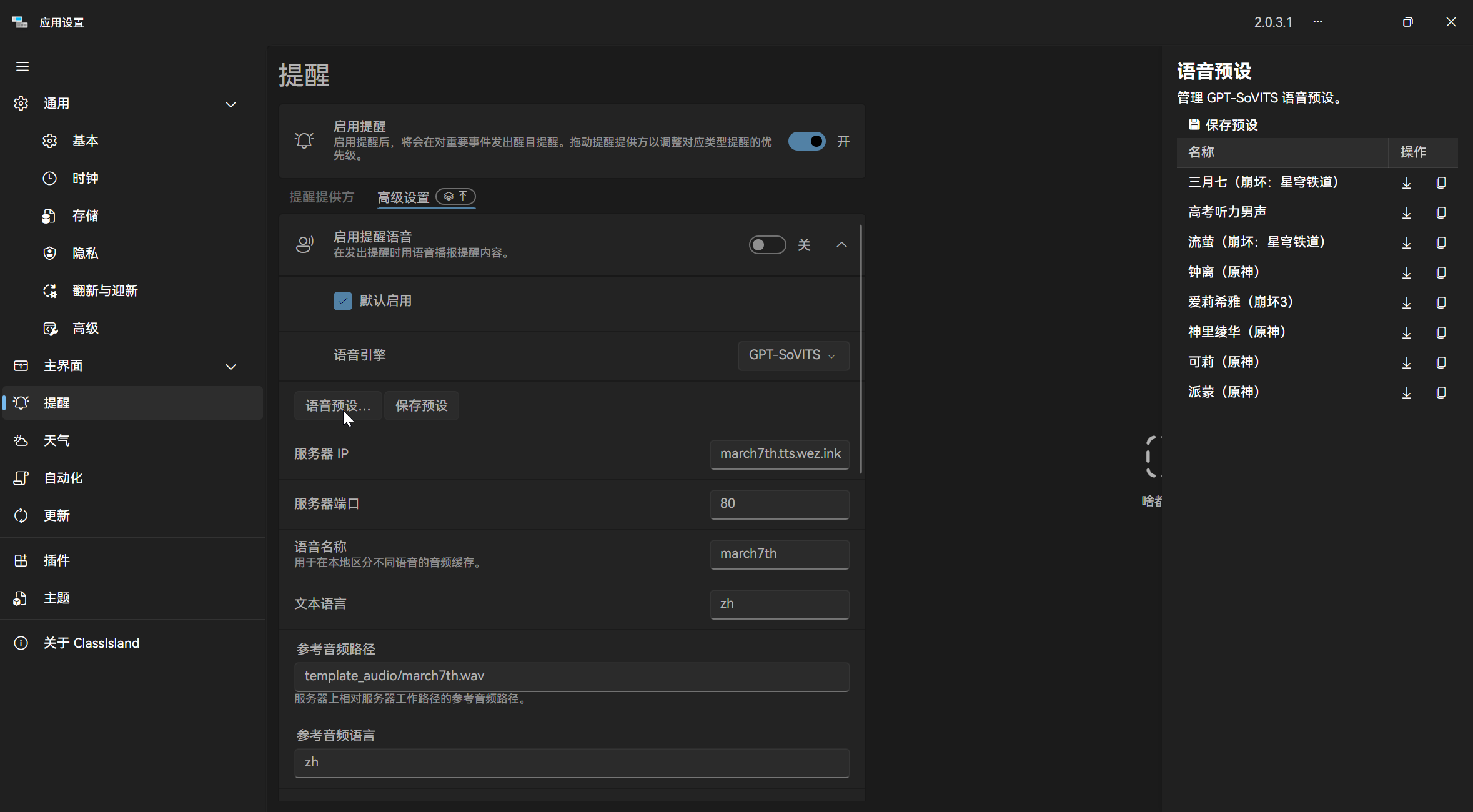Click download icon for 钟离（原神）preset
The width and height of the screenshot is (1473, 812).
(1406, 272)
